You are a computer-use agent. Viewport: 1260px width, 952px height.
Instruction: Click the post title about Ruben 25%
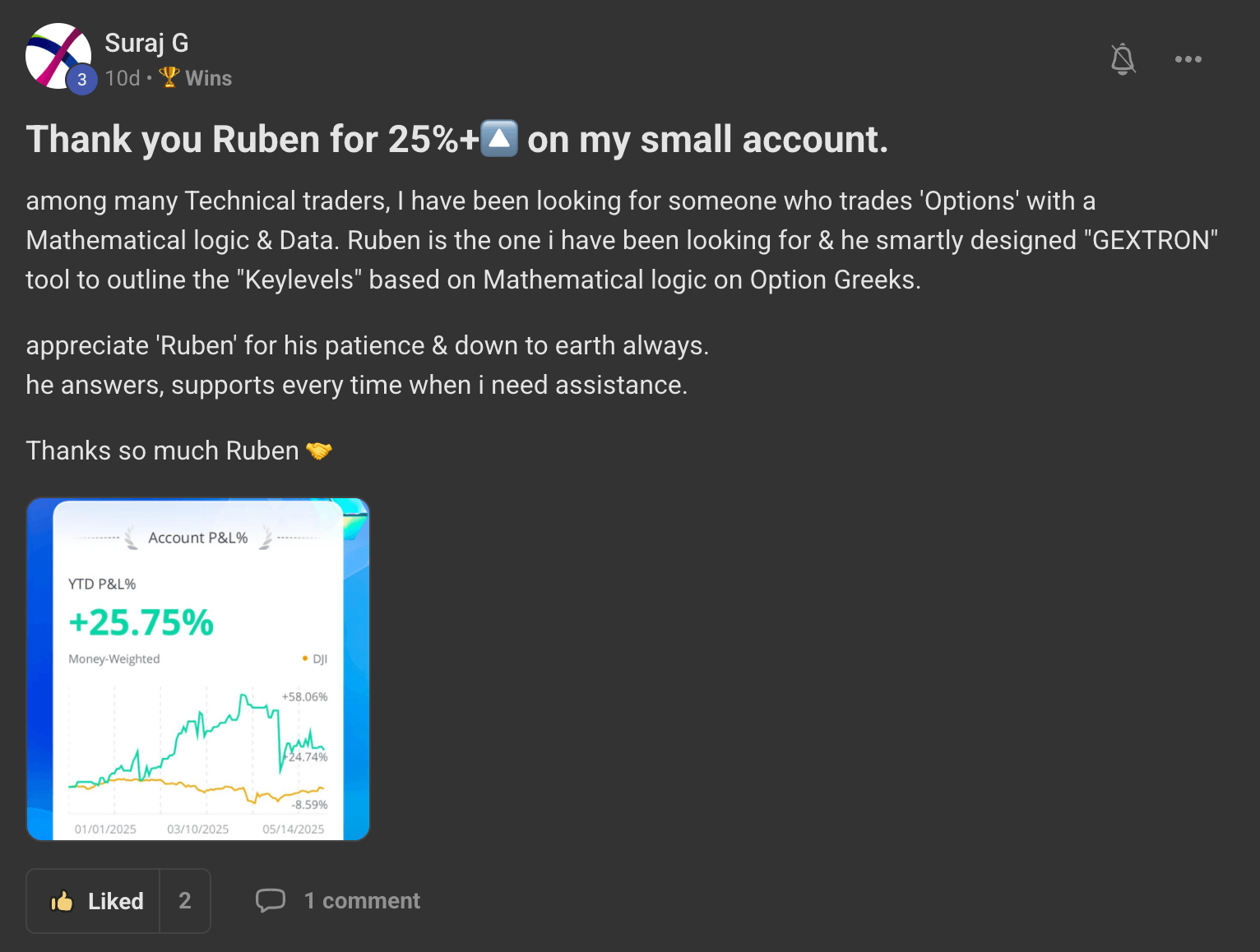457,139
